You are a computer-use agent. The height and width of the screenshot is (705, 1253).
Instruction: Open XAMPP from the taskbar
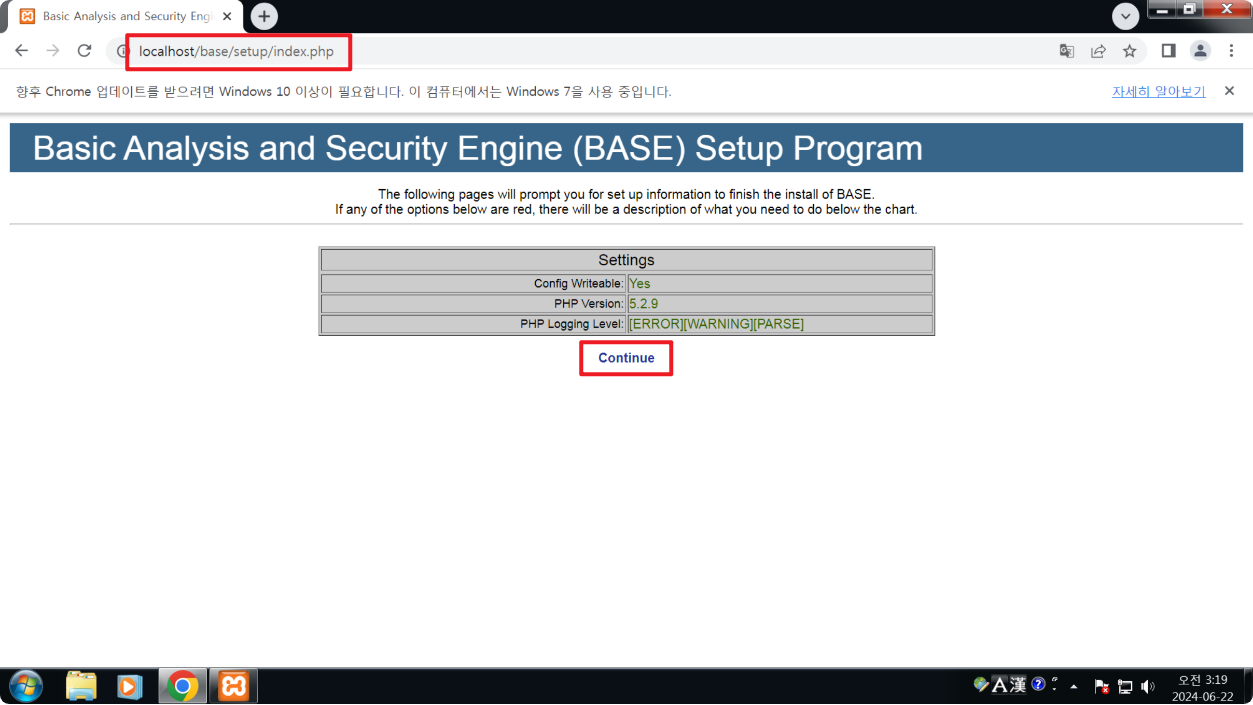234,687
